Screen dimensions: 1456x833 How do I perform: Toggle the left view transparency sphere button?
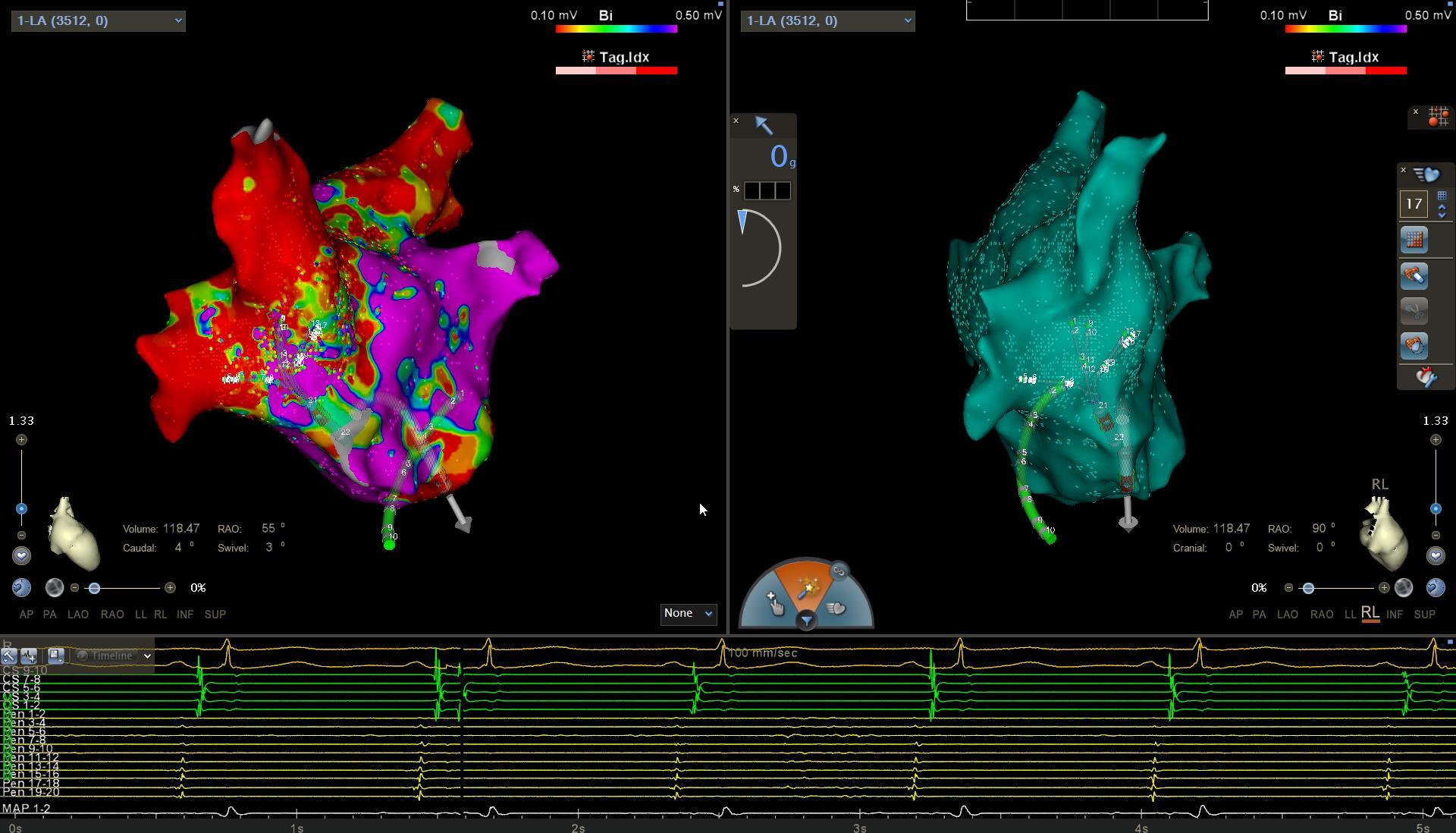pyautogui.click(x=55, y=588)
